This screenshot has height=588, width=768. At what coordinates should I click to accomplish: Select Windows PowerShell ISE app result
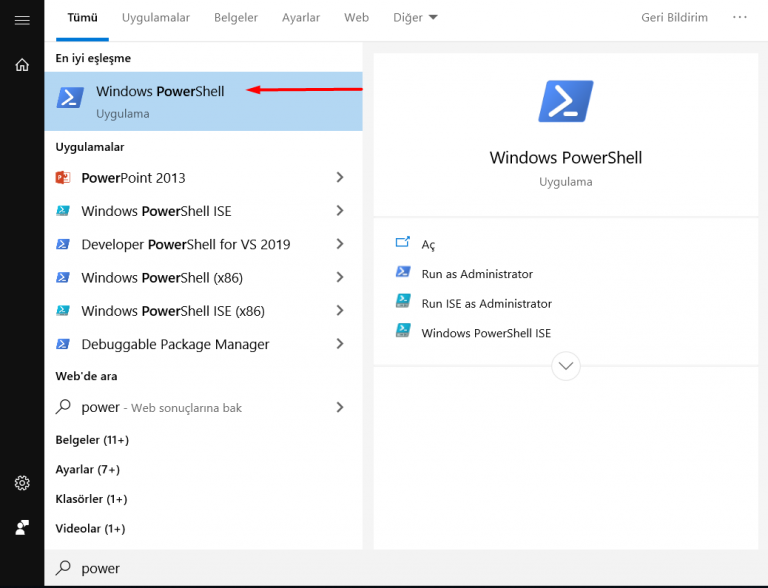(x=203, y=211)
